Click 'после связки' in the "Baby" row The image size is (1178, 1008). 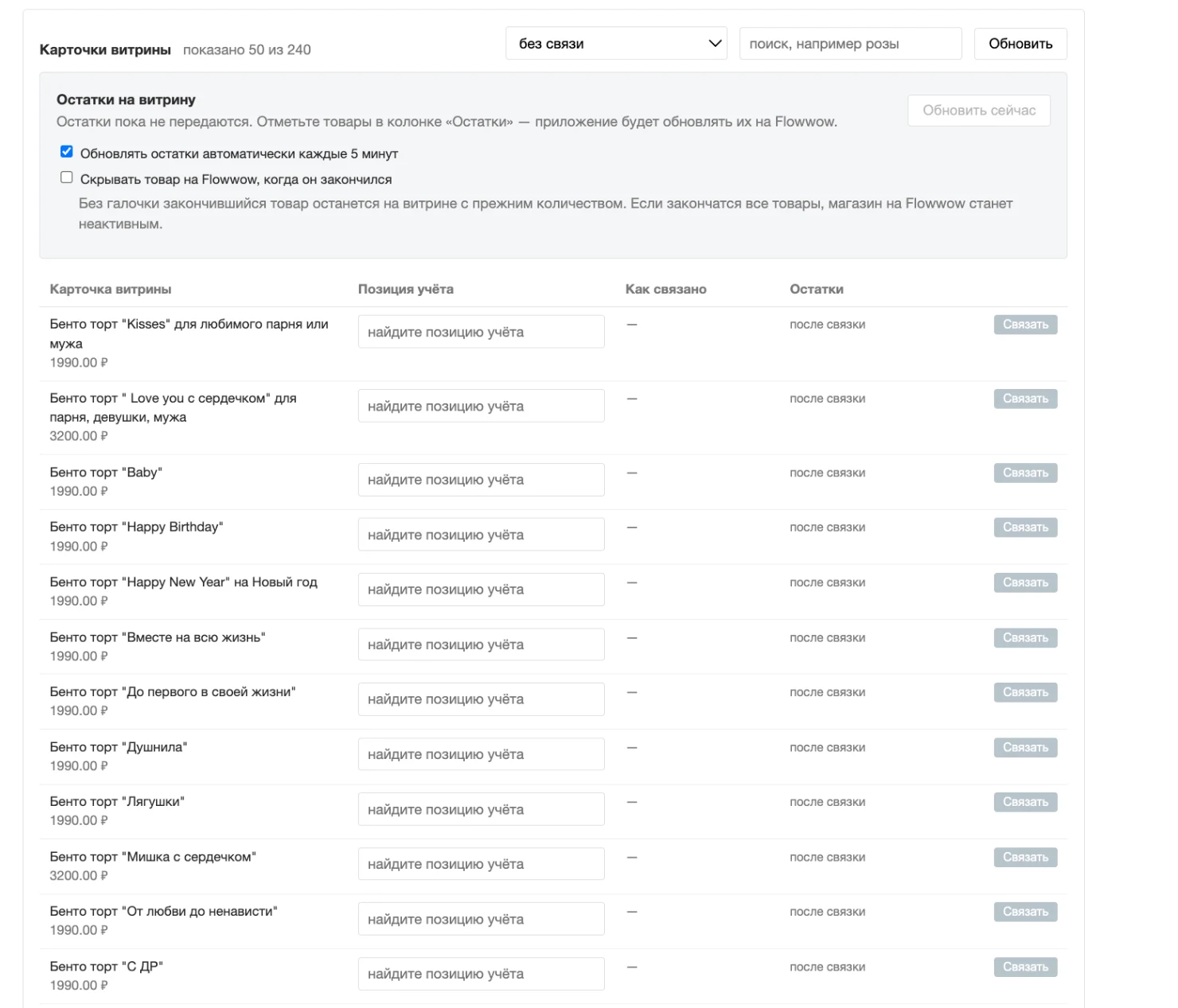click(827, 473)
